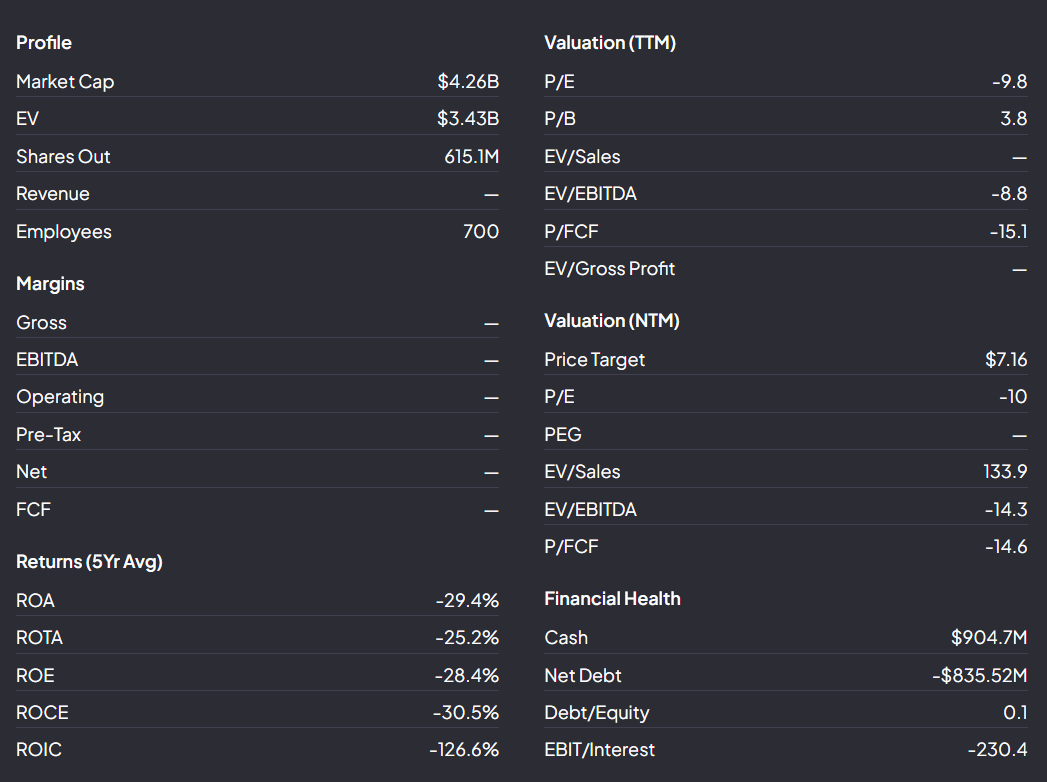Select the ROCE row label
The image size is (1047, 782).
pos(42,713)
